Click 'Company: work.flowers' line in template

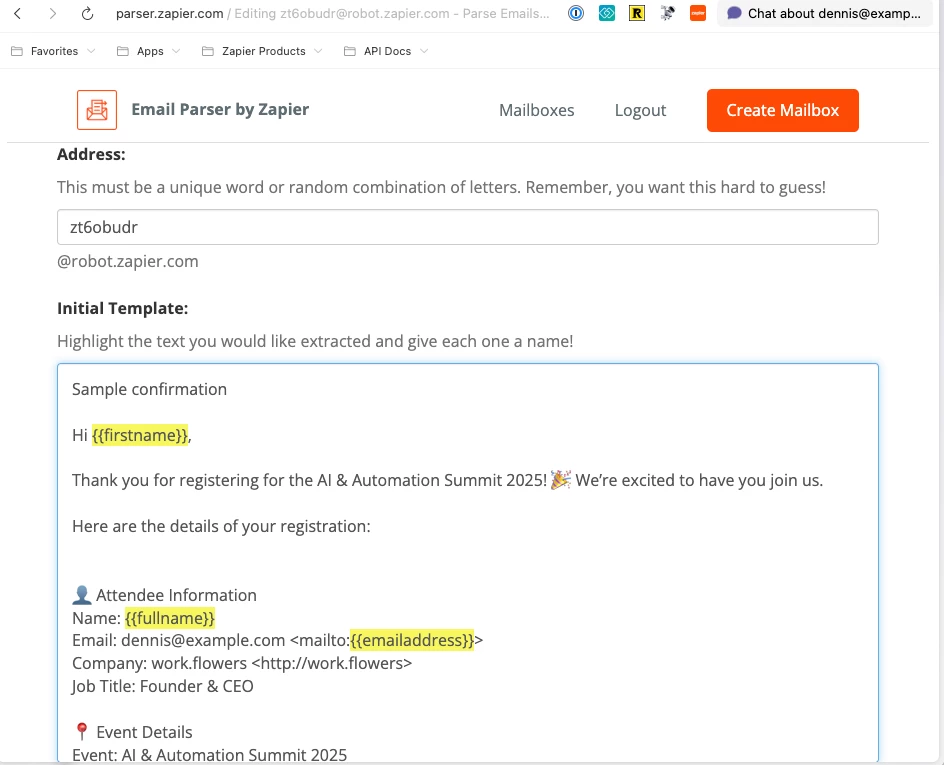[242, 663]
